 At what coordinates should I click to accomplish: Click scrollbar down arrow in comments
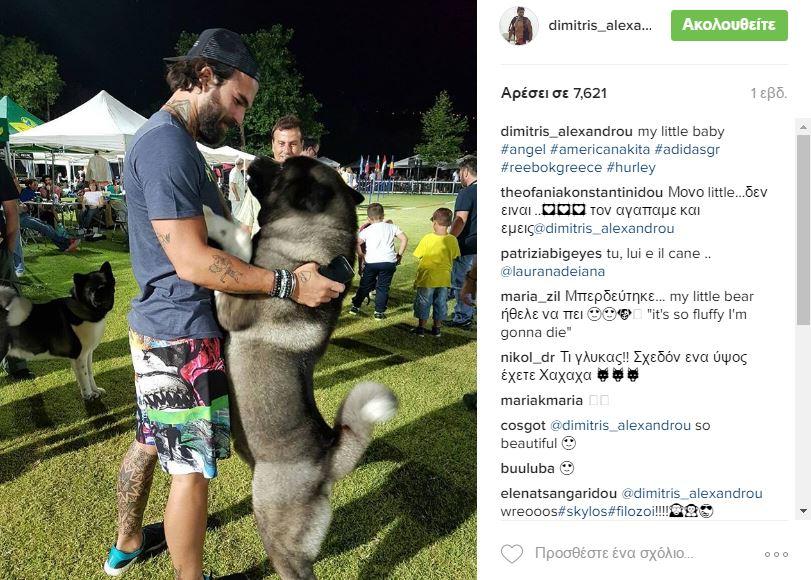pyautogui.click(x=803, y=511)
